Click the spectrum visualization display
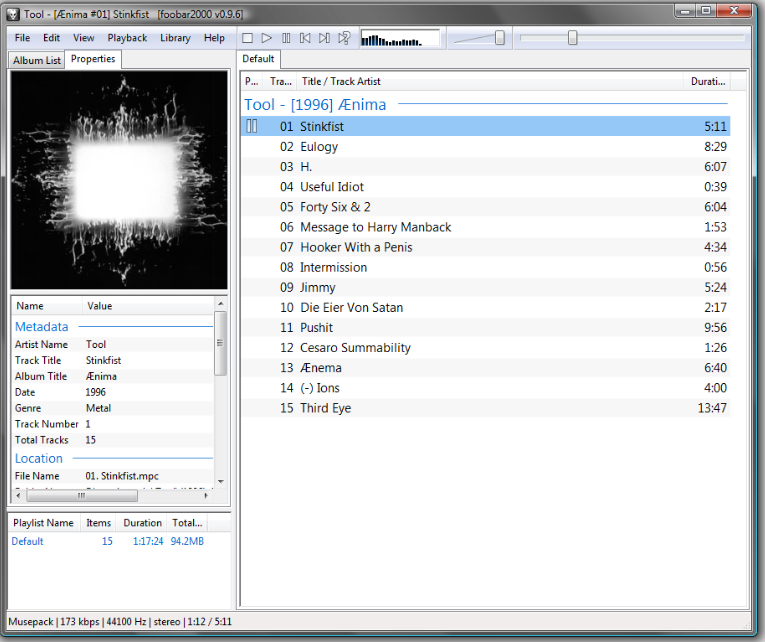This screenshot has height=642, width=765. (399, 39)
